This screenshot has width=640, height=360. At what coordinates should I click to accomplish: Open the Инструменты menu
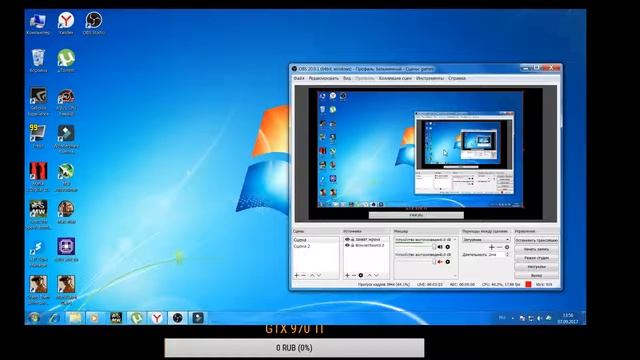pyautogui.click(x=430, y=78)
